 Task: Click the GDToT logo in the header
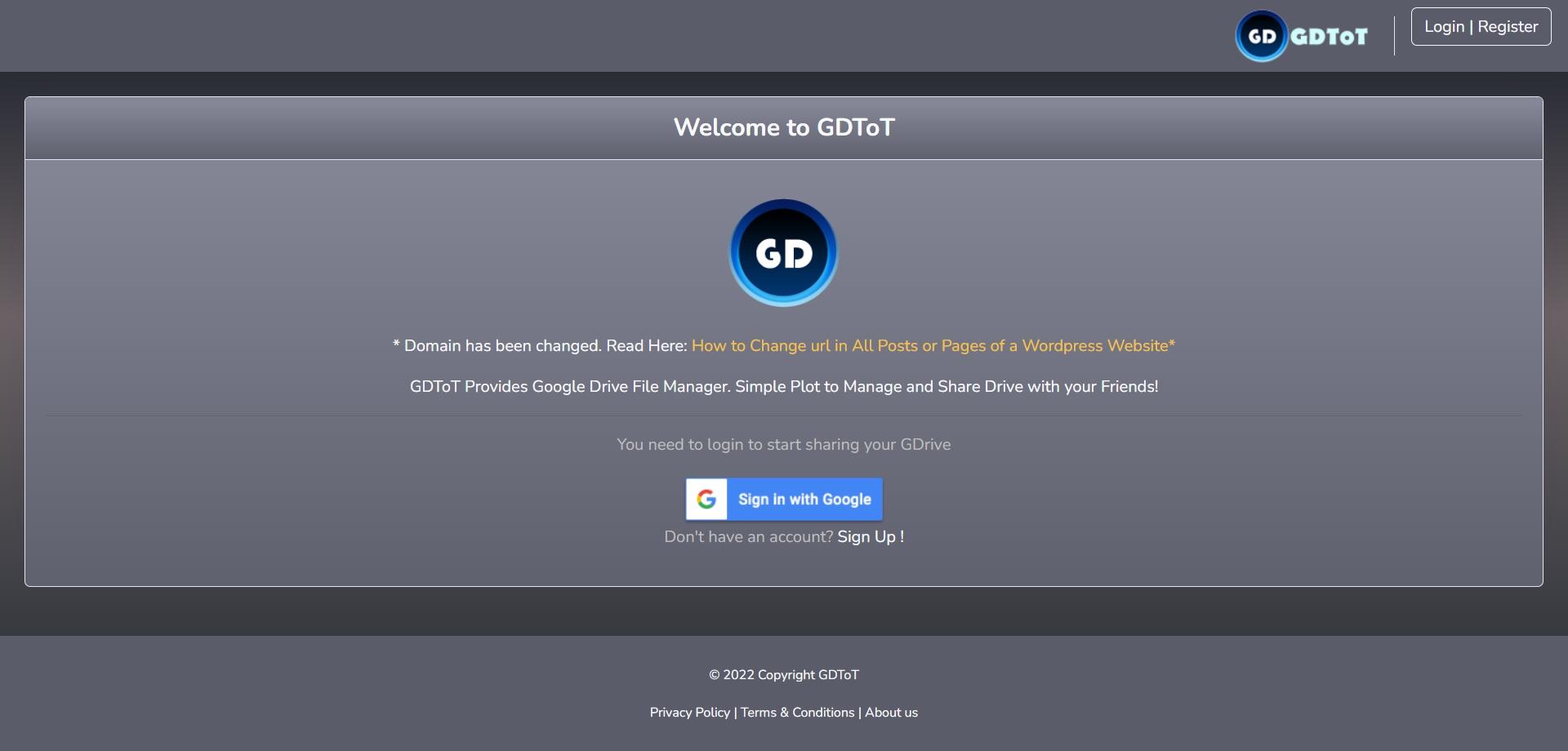tap(1302, 36)
